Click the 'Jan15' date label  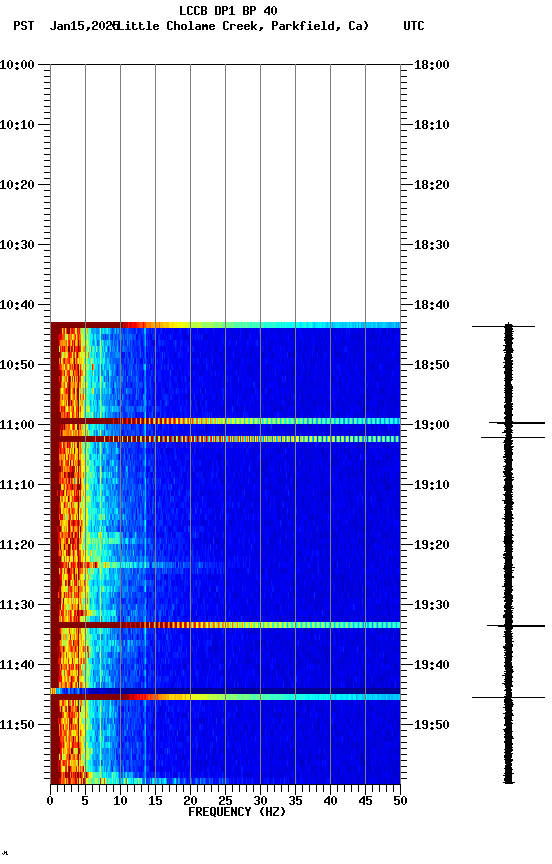coord(67,26)
